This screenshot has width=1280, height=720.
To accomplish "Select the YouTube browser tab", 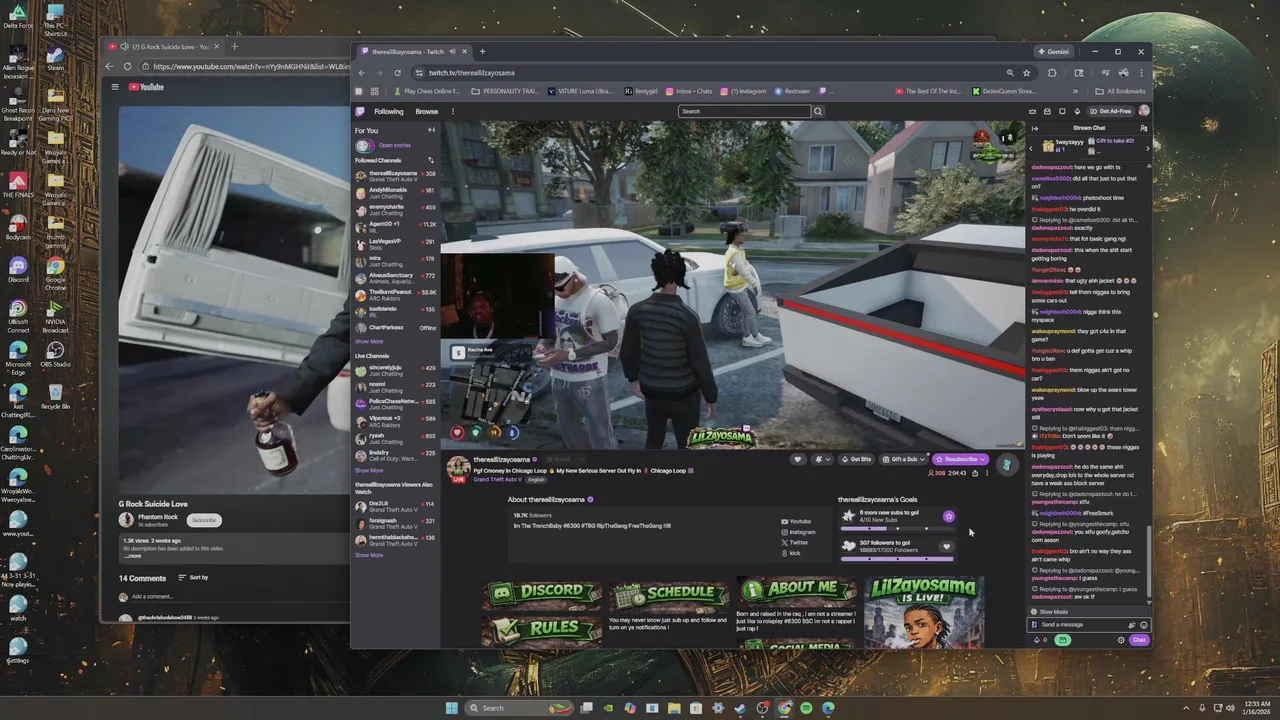I will click(x=165, y=46).
